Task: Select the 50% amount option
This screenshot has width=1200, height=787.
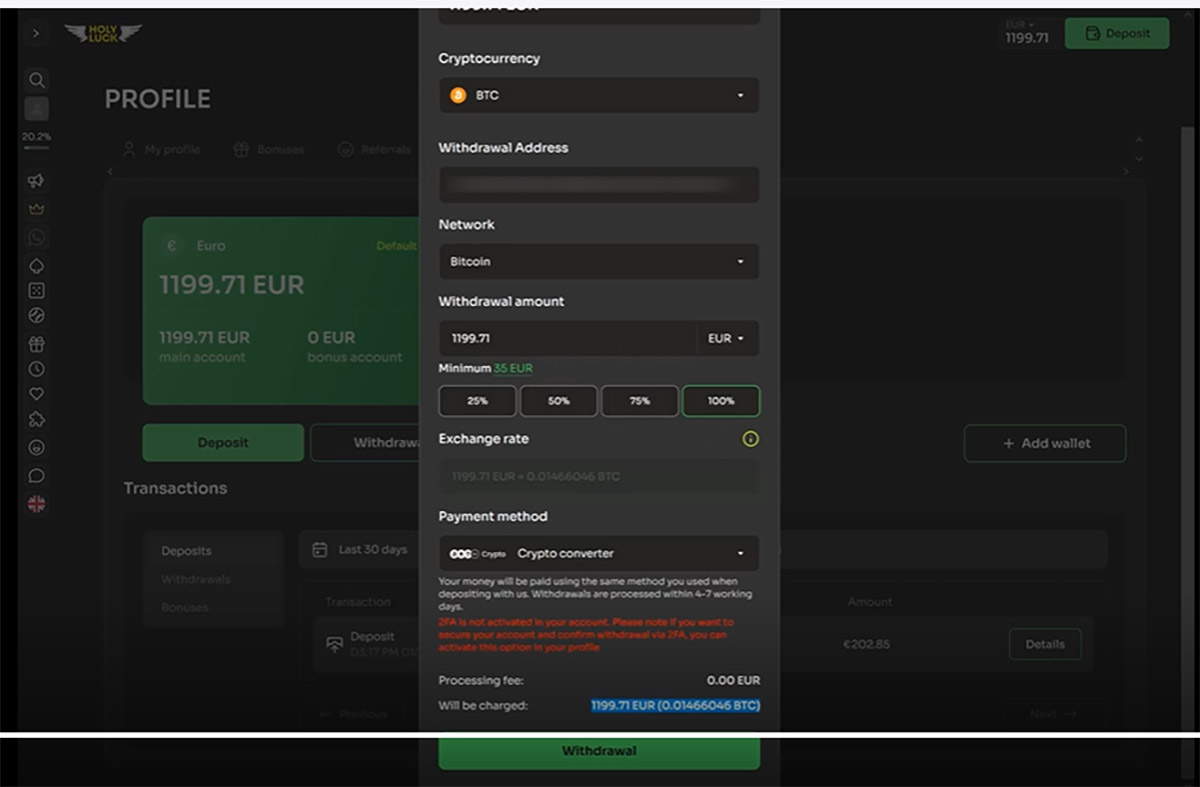Action: [x=558, y=401]
